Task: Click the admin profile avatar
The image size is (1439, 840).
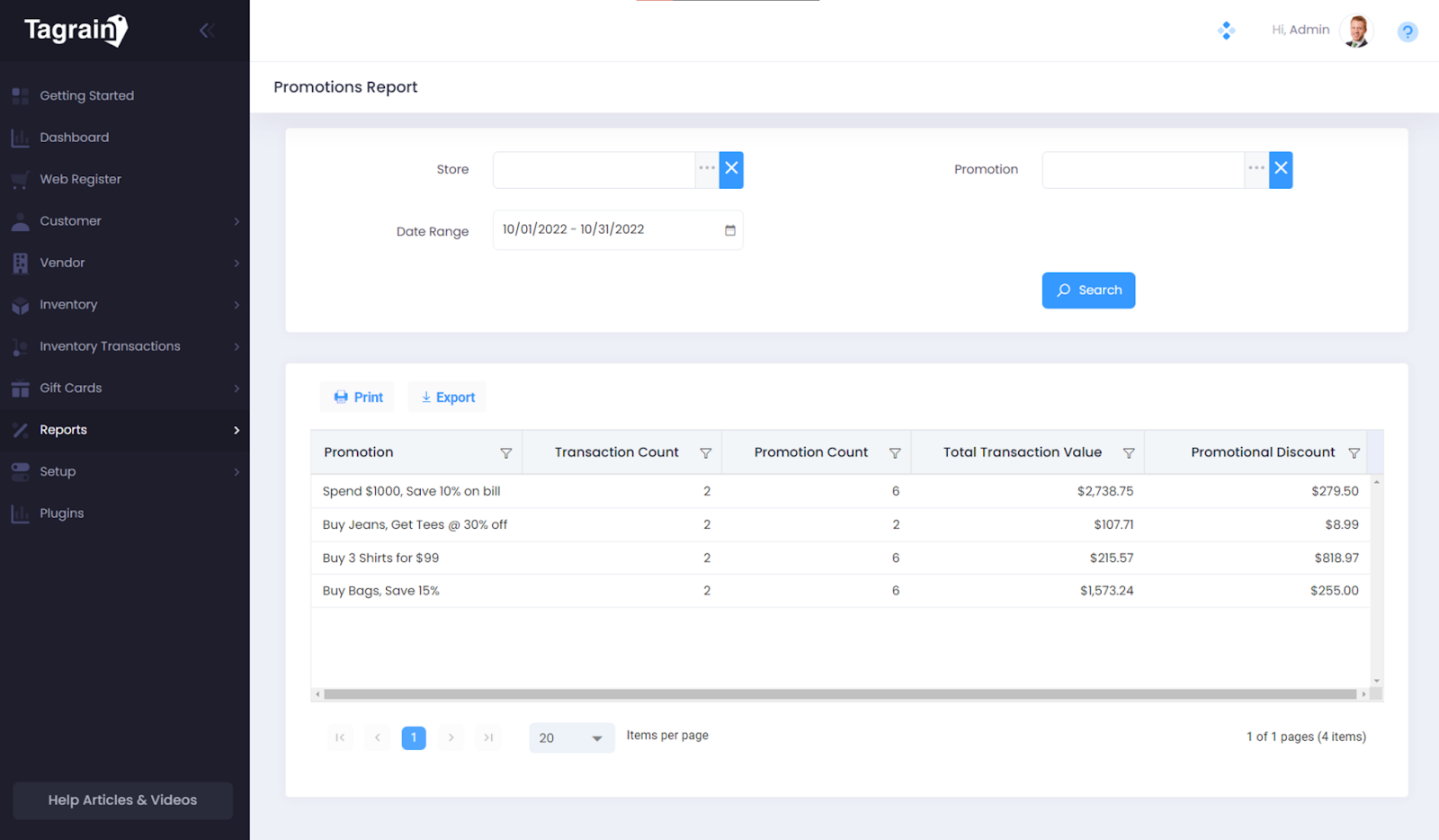Action: pyautogui.click(x=1356, y=31)
